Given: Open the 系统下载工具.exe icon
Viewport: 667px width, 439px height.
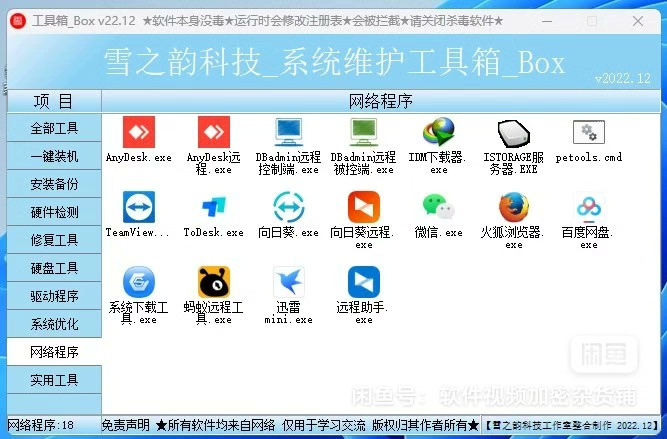Looking at the screenshot, I should pyautogui.click(x=139, y=282).
